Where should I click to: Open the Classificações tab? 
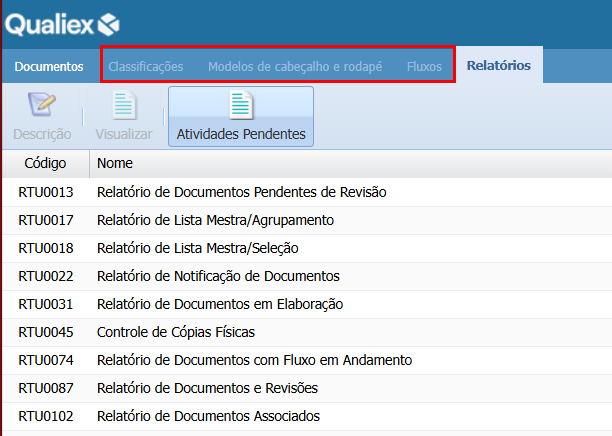tap(146, 67)
